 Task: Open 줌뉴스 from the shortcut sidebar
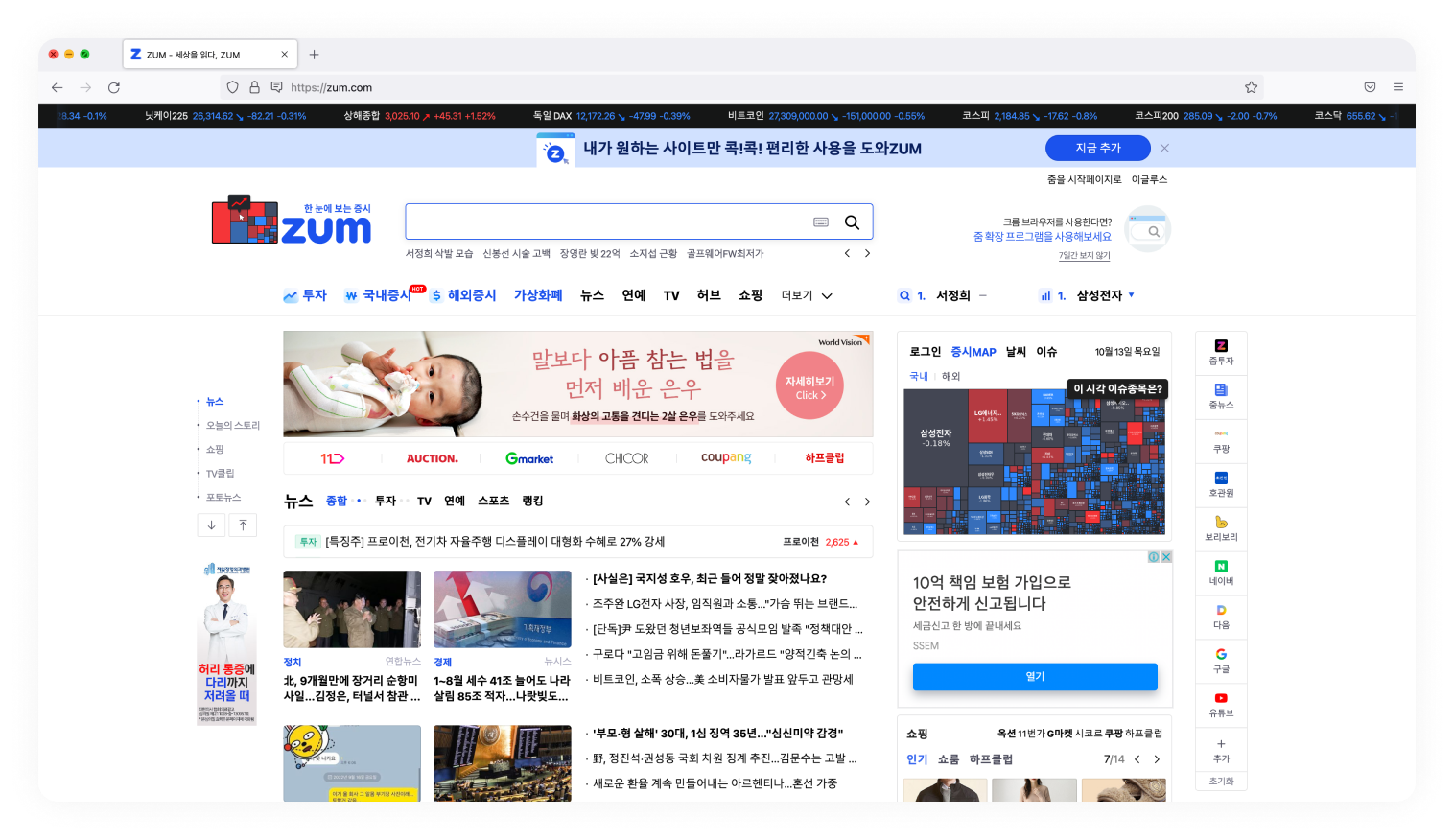point(1221,396)
